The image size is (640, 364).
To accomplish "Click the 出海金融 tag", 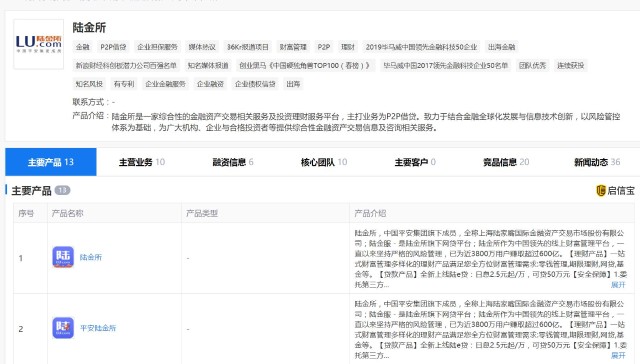I will [501, 47].
